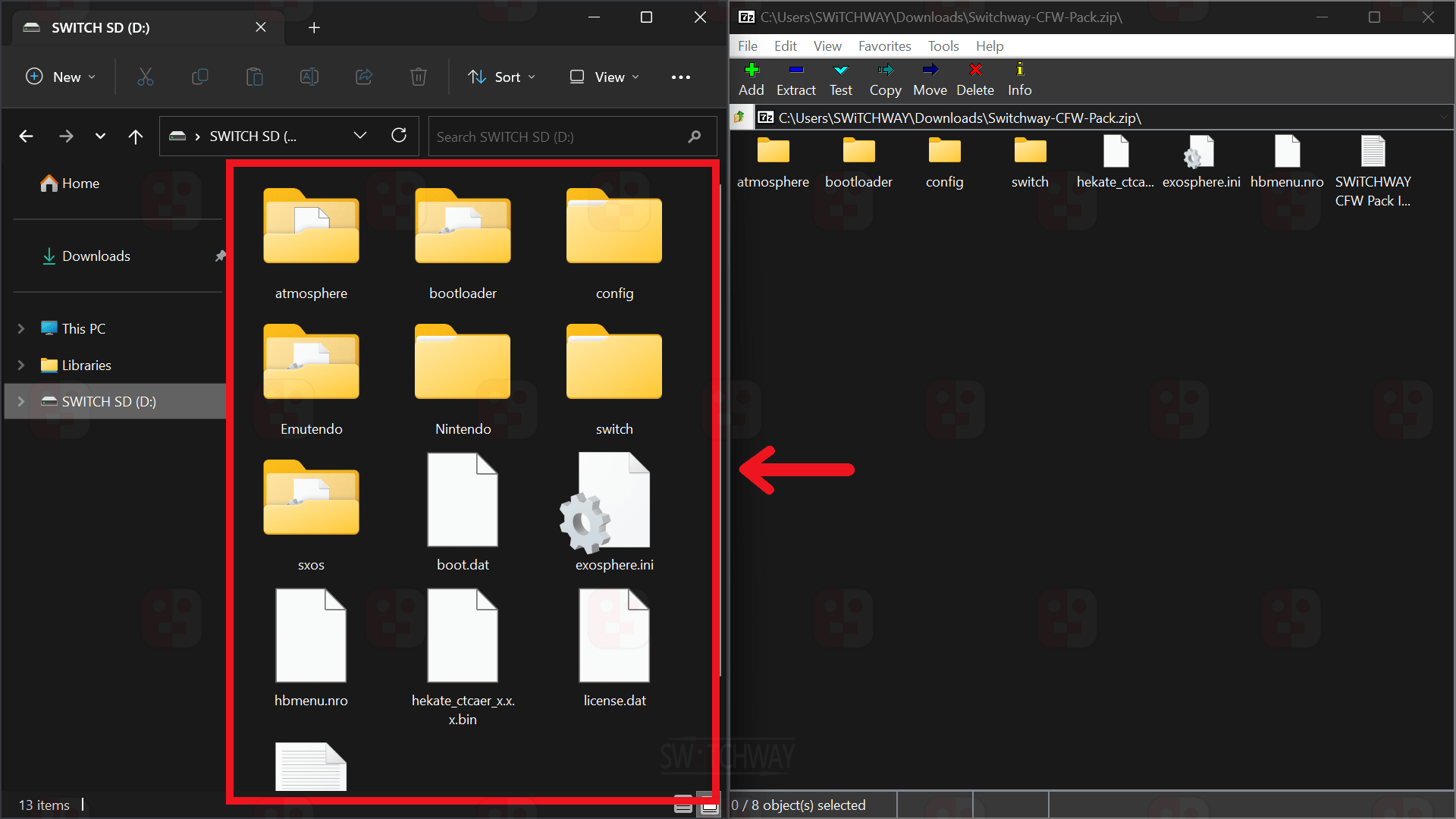Click the Search SWITCH SD field

pos(573,136)
